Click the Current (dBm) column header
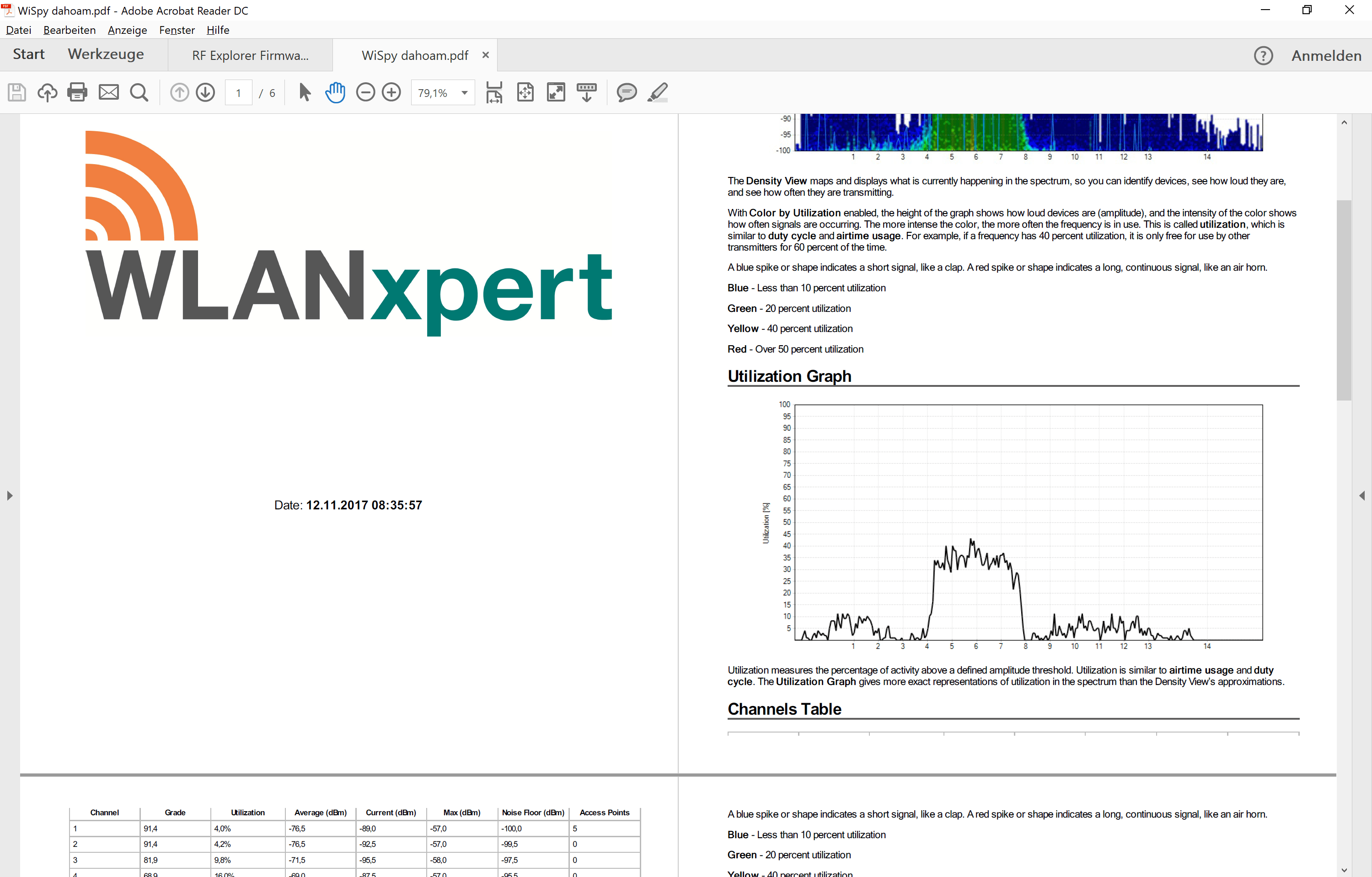This screenshot has height=877, width=1372. 391,813
